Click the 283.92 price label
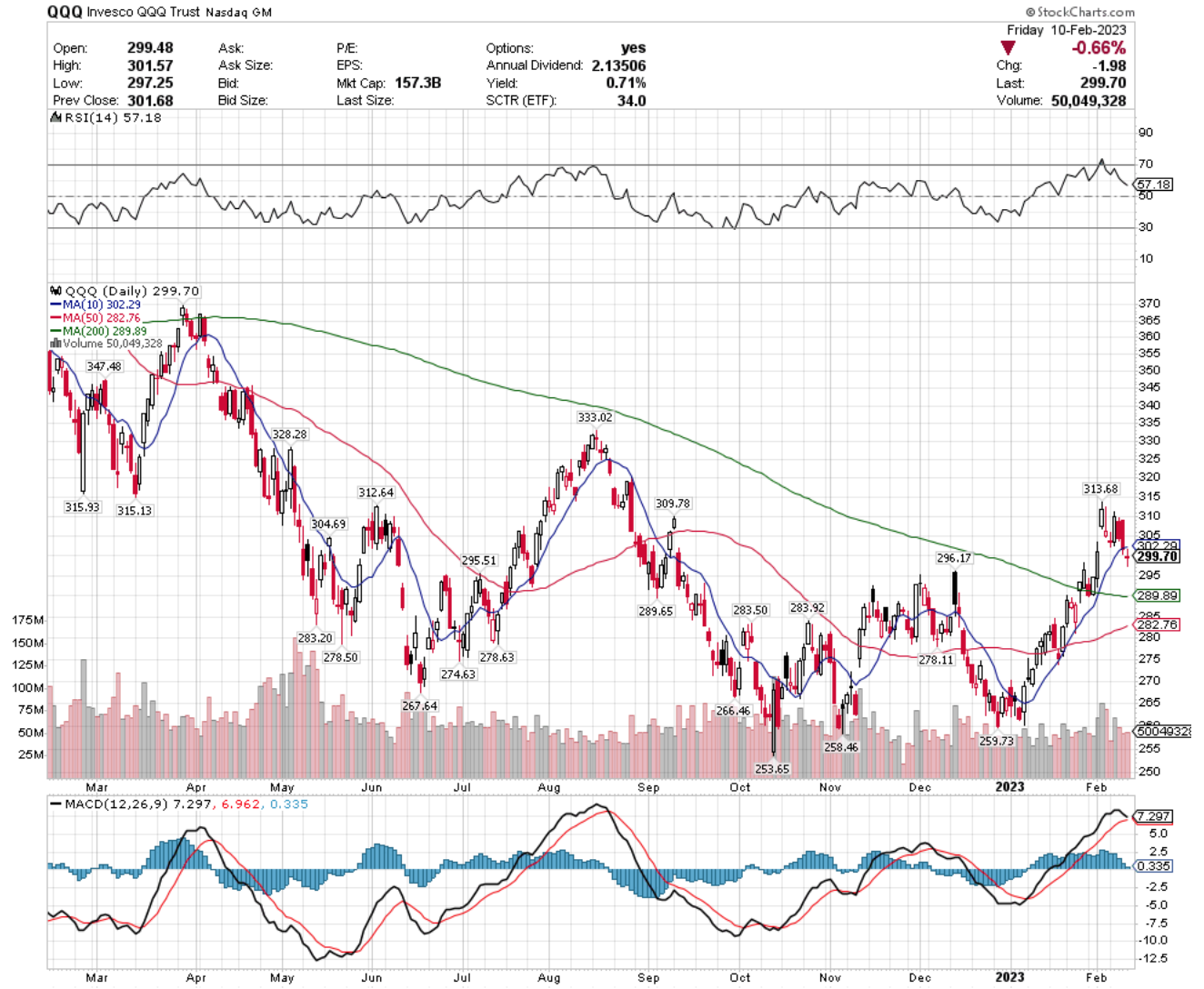The image size is (1204, 989). pos(807,608)
